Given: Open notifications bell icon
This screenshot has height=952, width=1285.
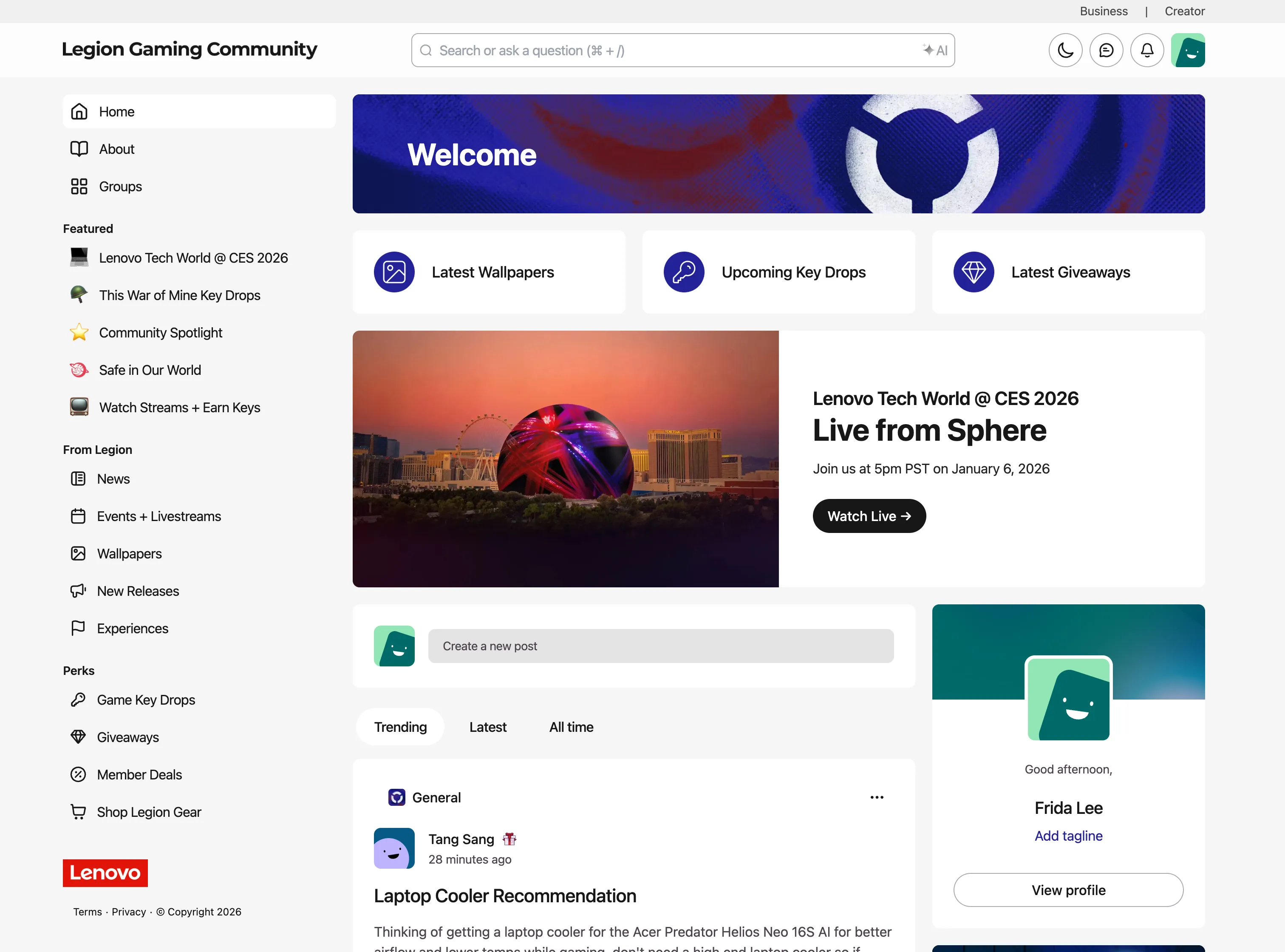Looking at the screenshot, I should coord(1147,51).
